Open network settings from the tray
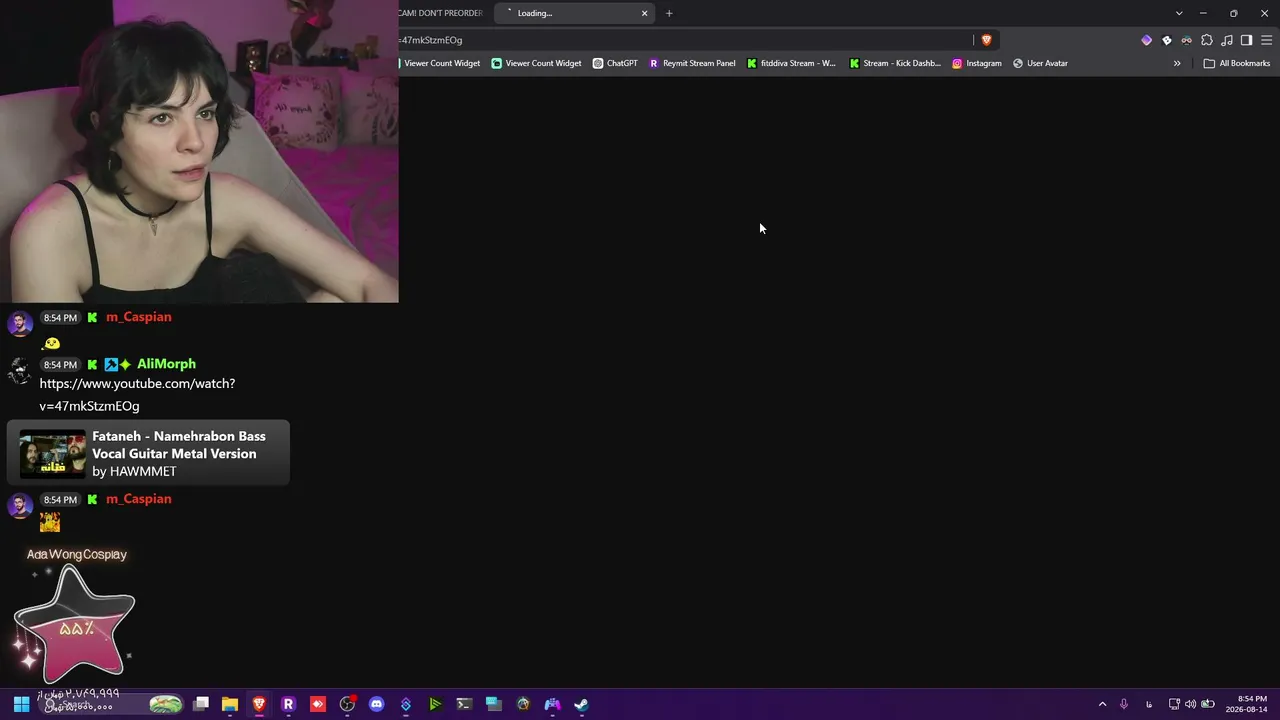The image size is (1280, 720). point(1174,704)
